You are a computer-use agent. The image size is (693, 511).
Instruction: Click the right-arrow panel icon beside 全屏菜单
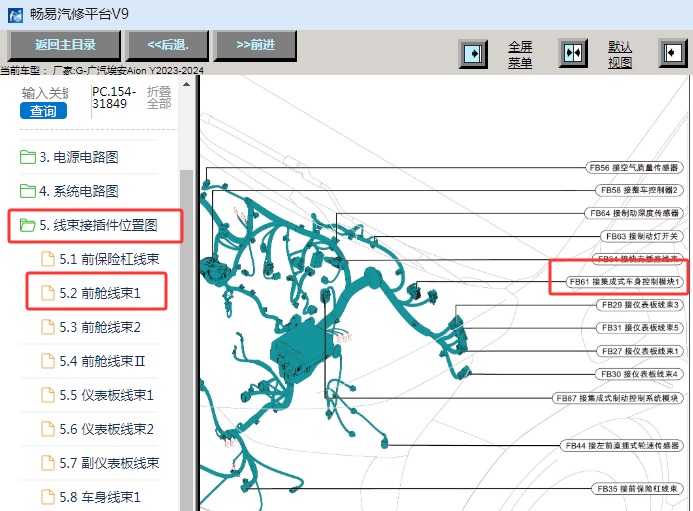tap(473, 54)
